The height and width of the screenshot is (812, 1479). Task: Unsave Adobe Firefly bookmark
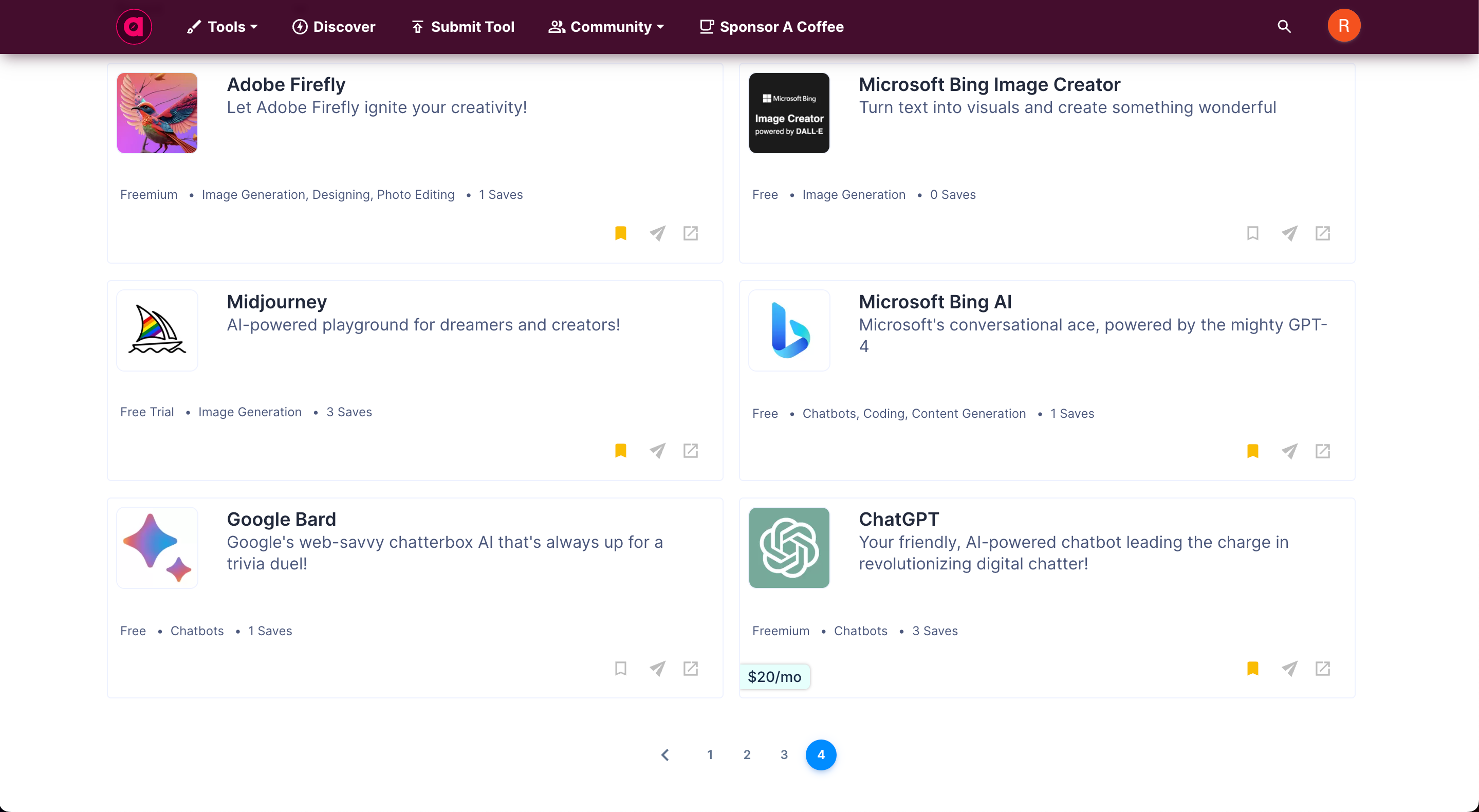621,233
